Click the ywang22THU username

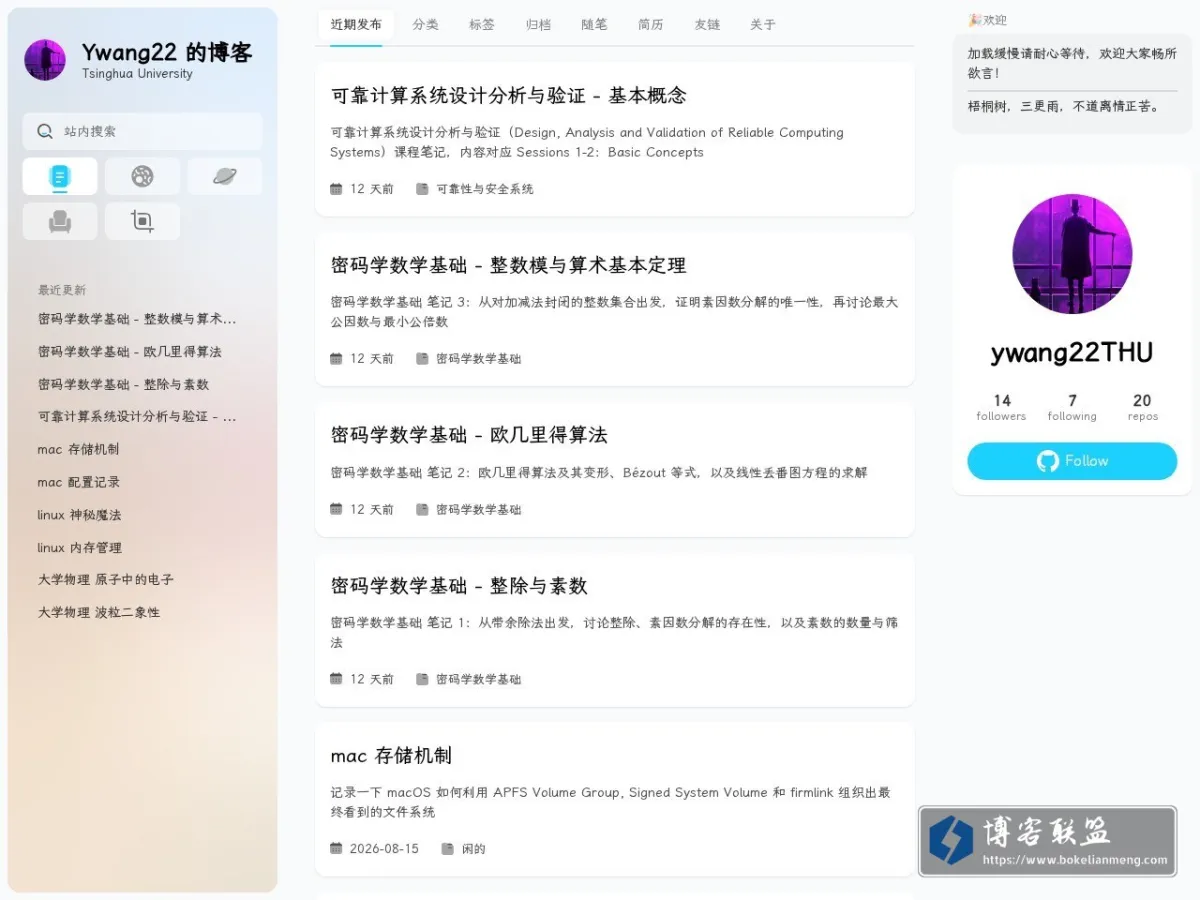1072,352
